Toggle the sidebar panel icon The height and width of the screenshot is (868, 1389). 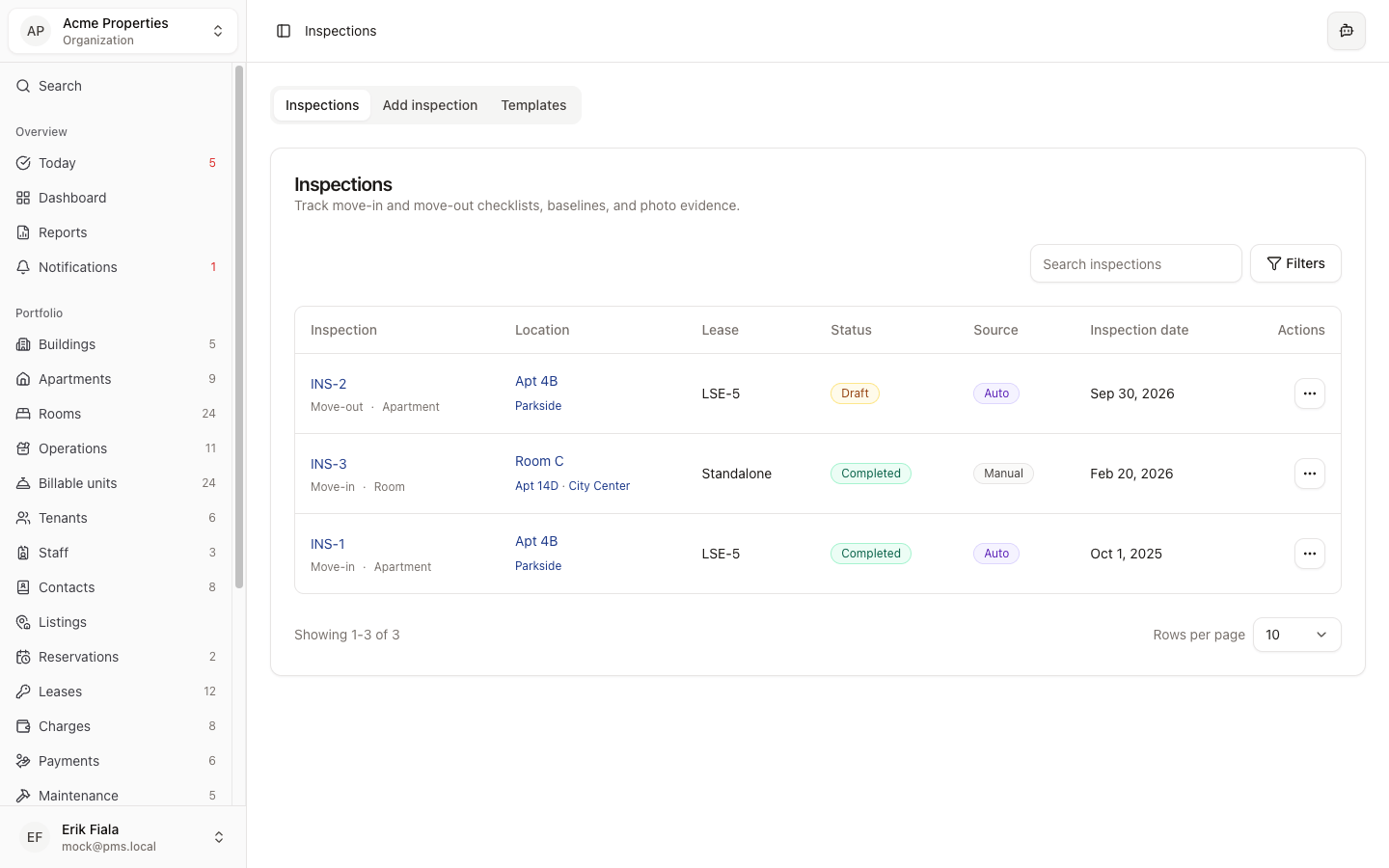(x=284, y=31)
